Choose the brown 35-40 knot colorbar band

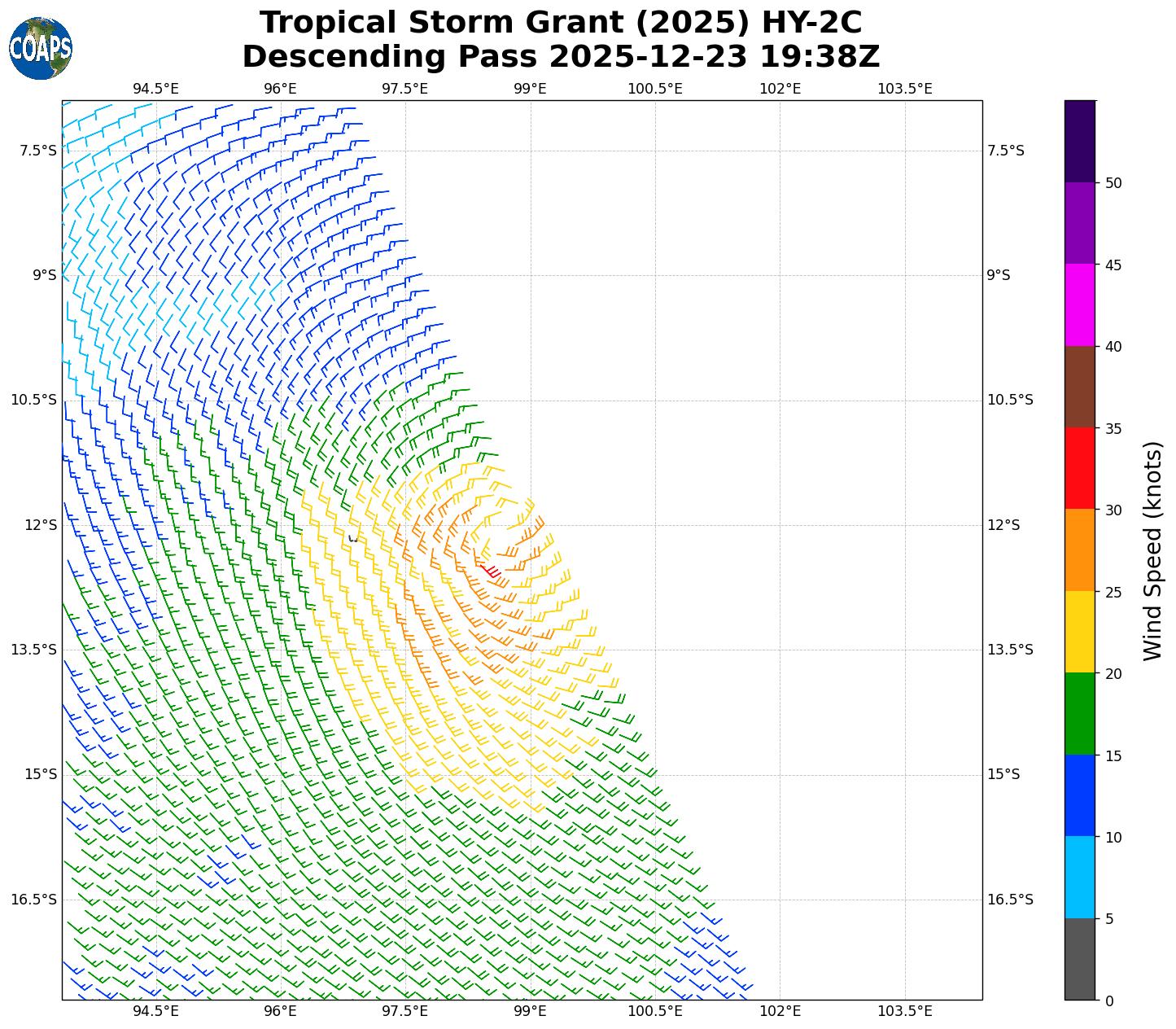1080,387
